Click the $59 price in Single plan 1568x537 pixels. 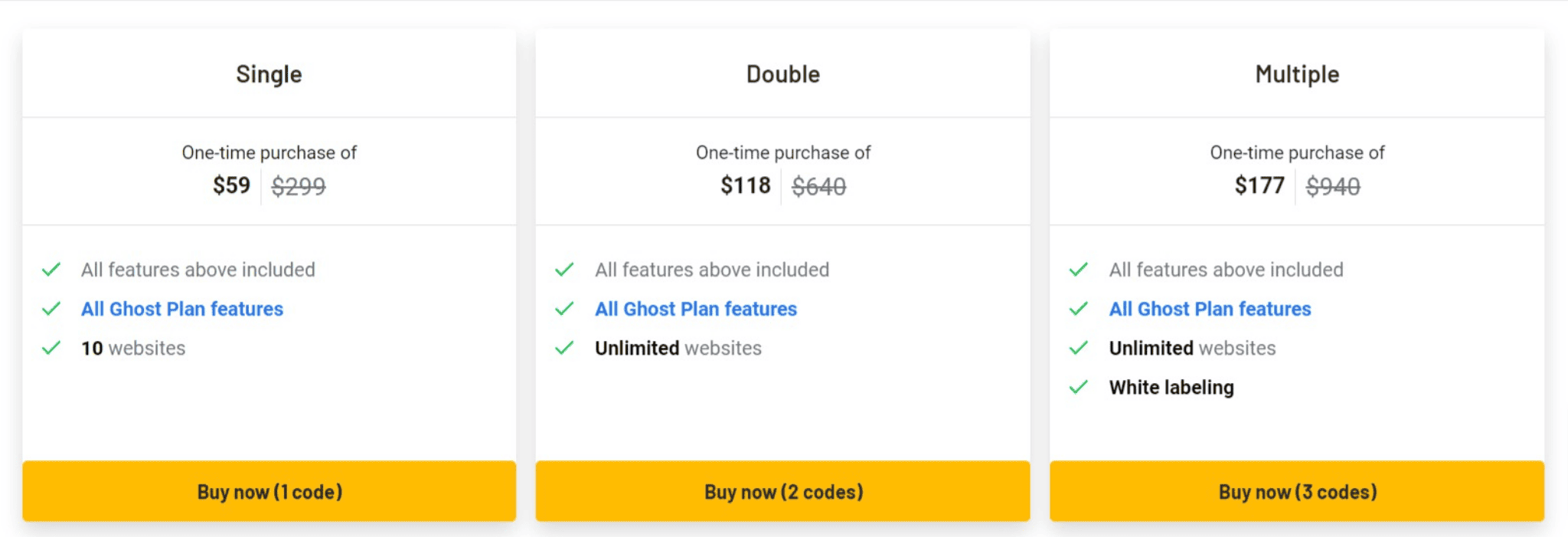pyautogui.click(x=231, y=185)
